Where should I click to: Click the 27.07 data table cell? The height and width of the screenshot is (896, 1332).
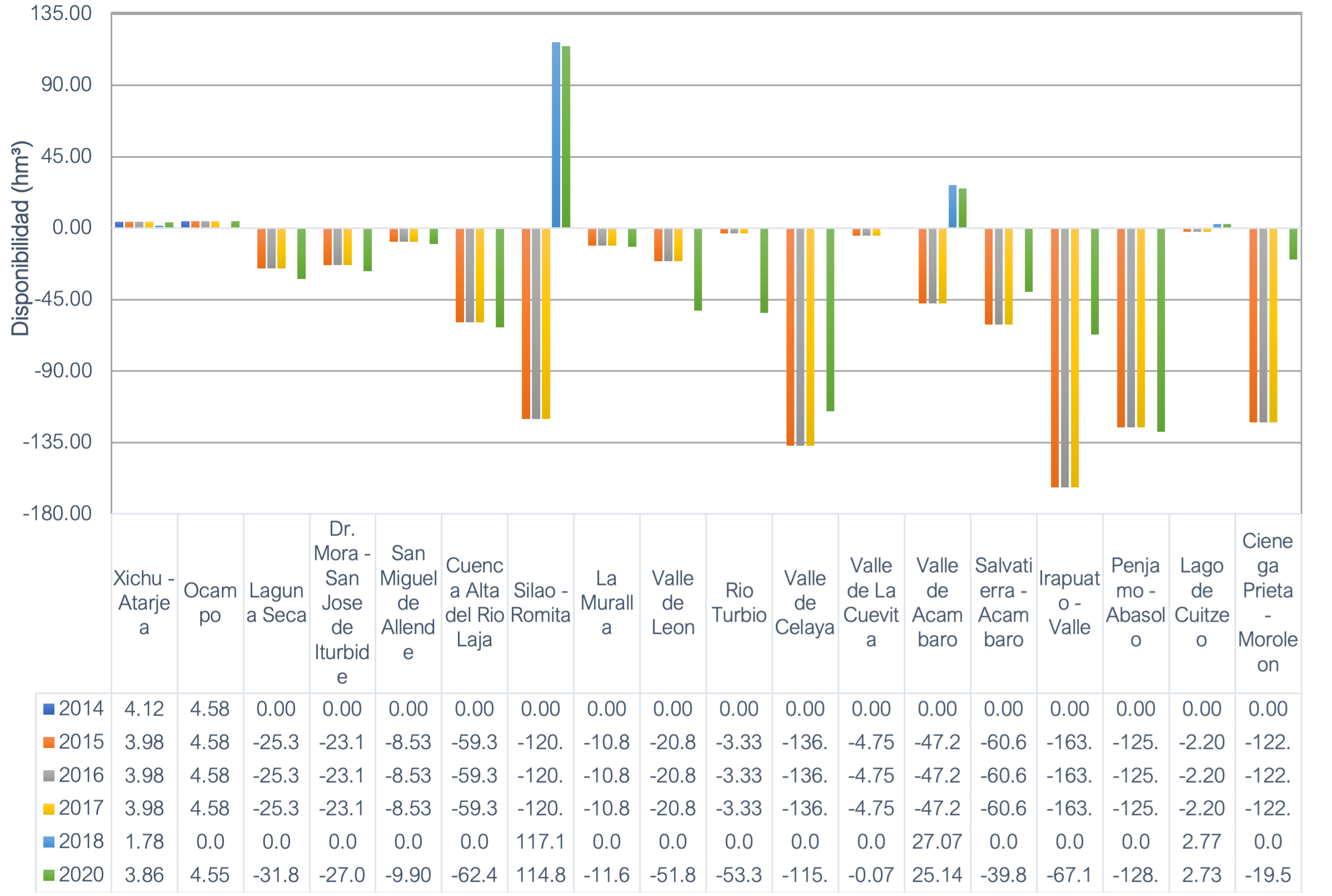click(x=937, y=842)
